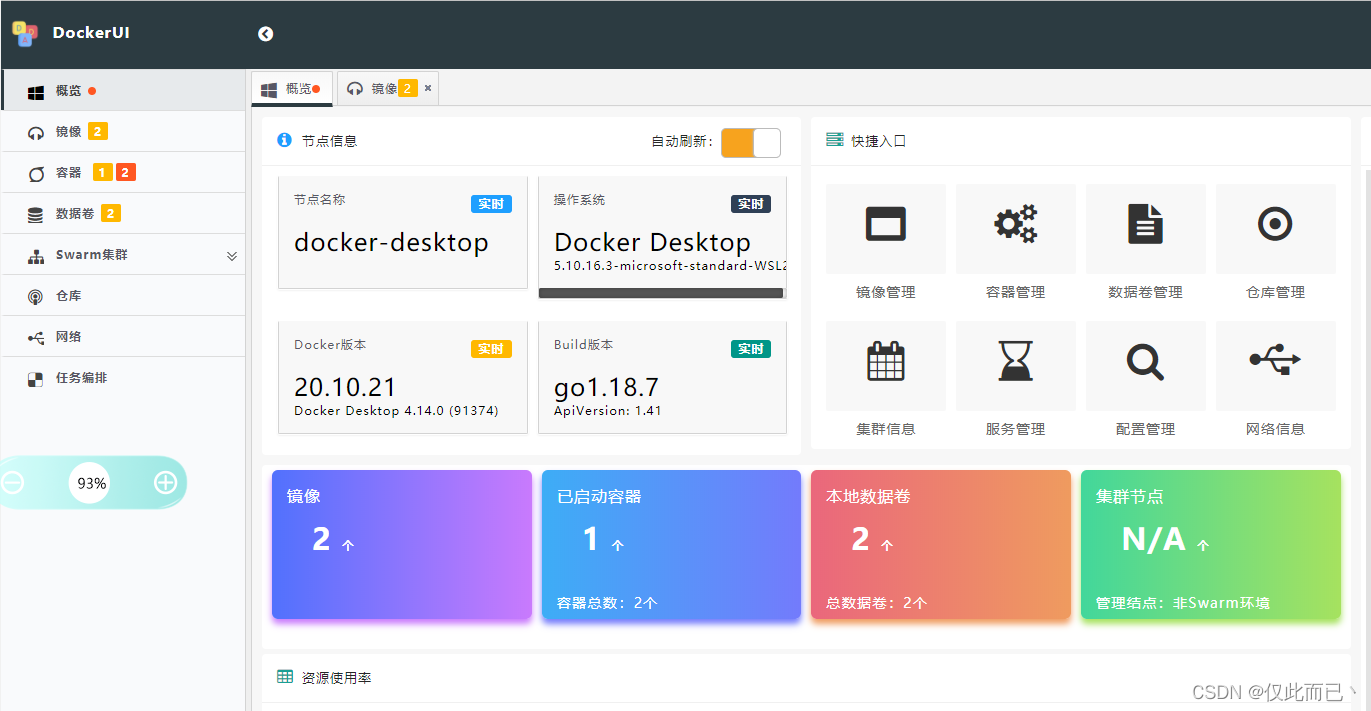Screen dimensions: 1371x711
Task: Click the headphones icon beside sidebar 镜像
Action: [x=36, y=133]
